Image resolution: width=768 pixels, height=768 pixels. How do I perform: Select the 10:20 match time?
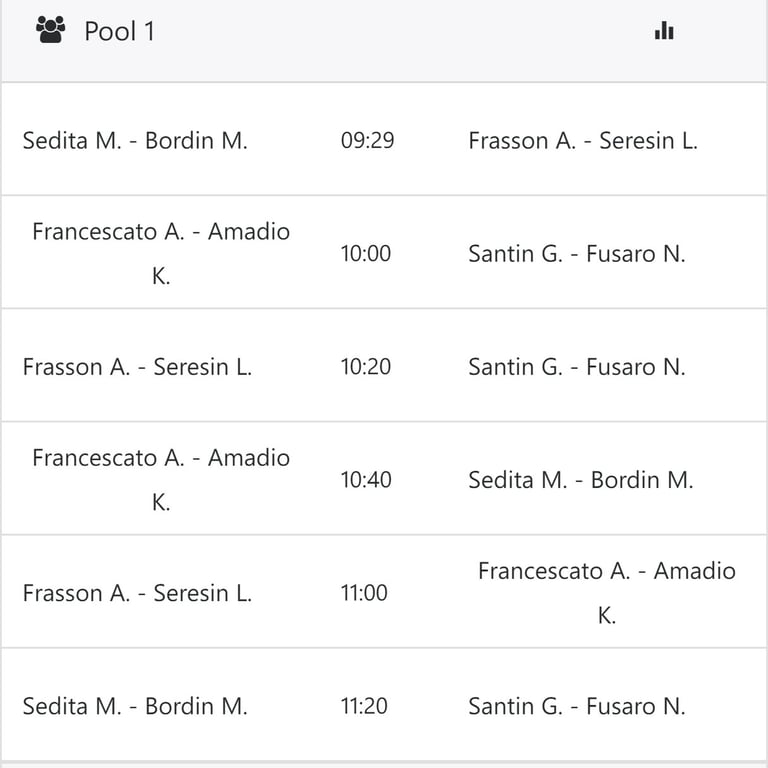coord(366,367)
